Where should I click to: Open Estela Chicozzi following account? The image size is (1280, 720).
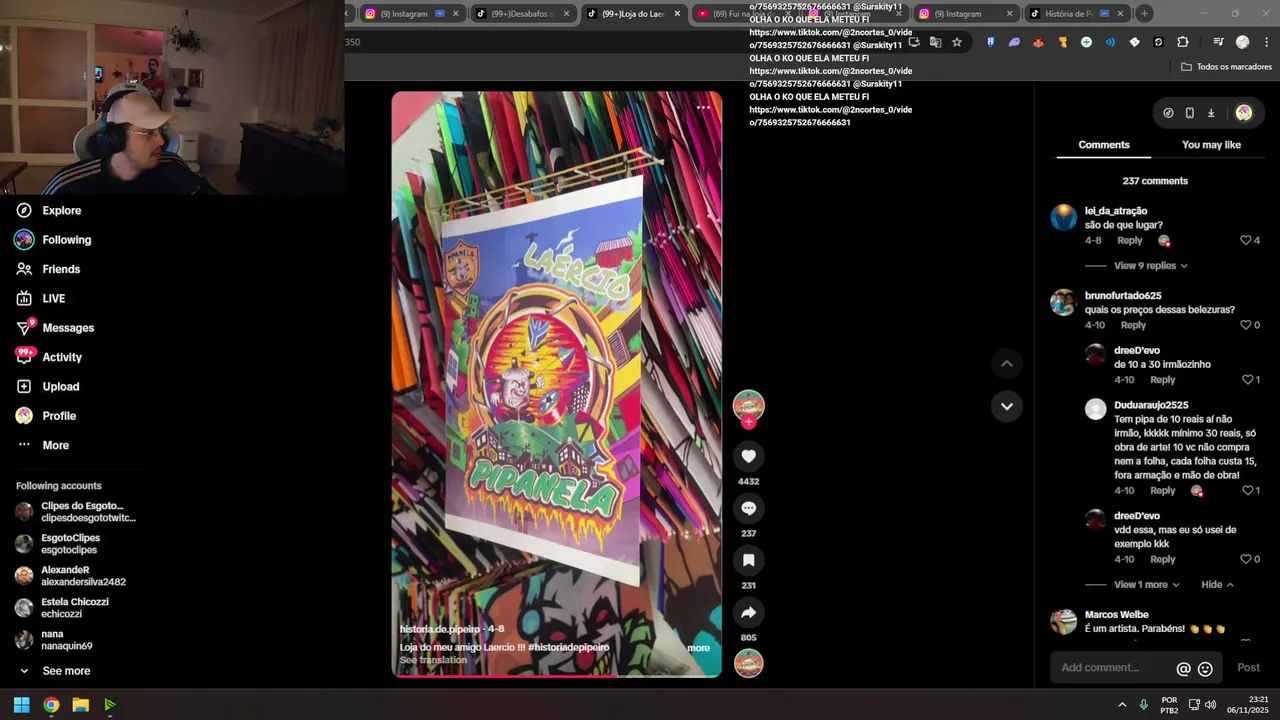[63, 608]
